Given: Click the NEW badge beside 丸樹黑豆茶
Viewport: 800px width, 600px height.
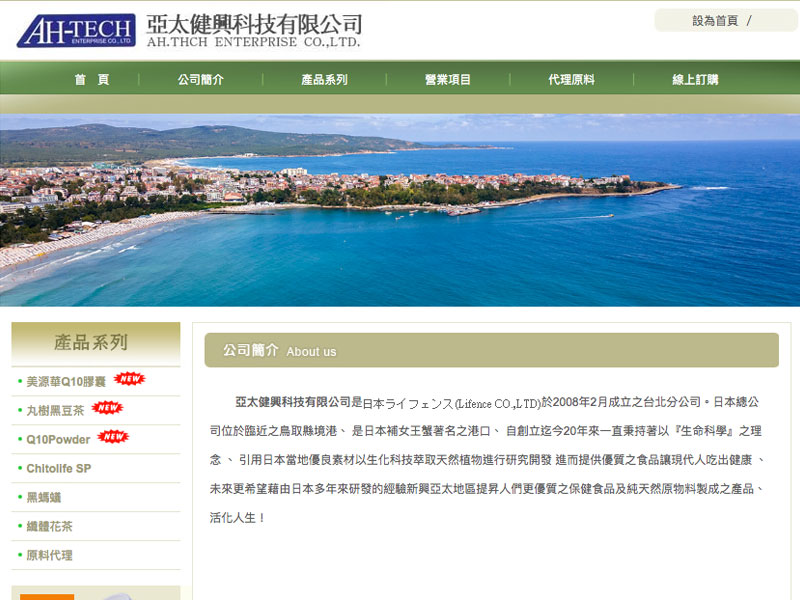Looking at the screenshot, I should tap(110, 408).
